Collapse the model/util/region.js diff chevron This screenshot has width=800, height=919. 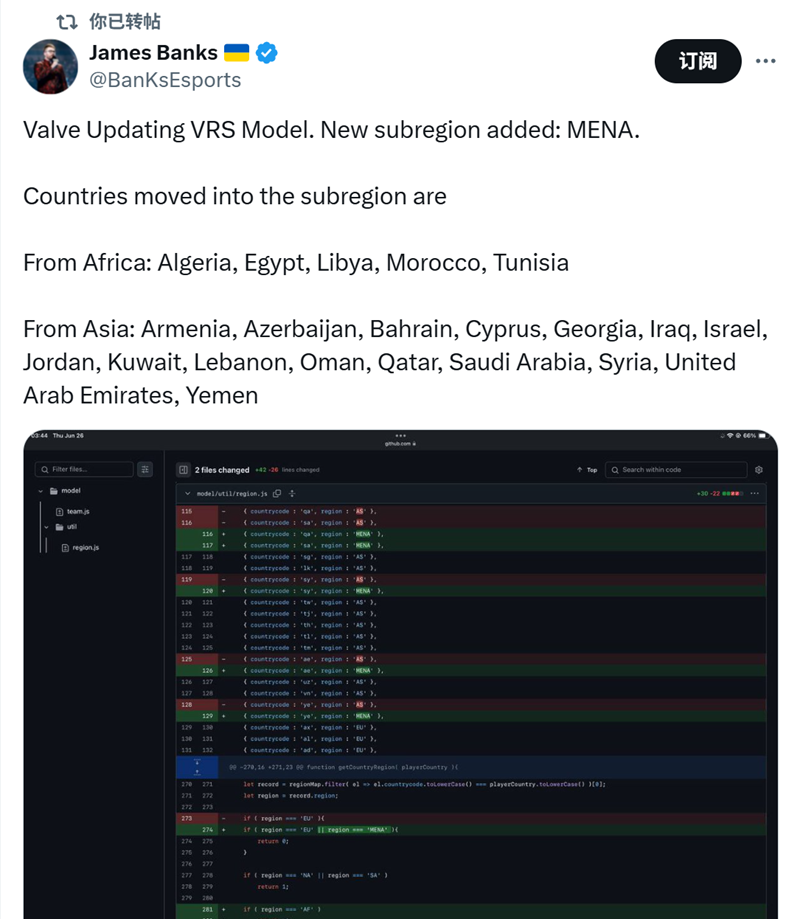188,493
